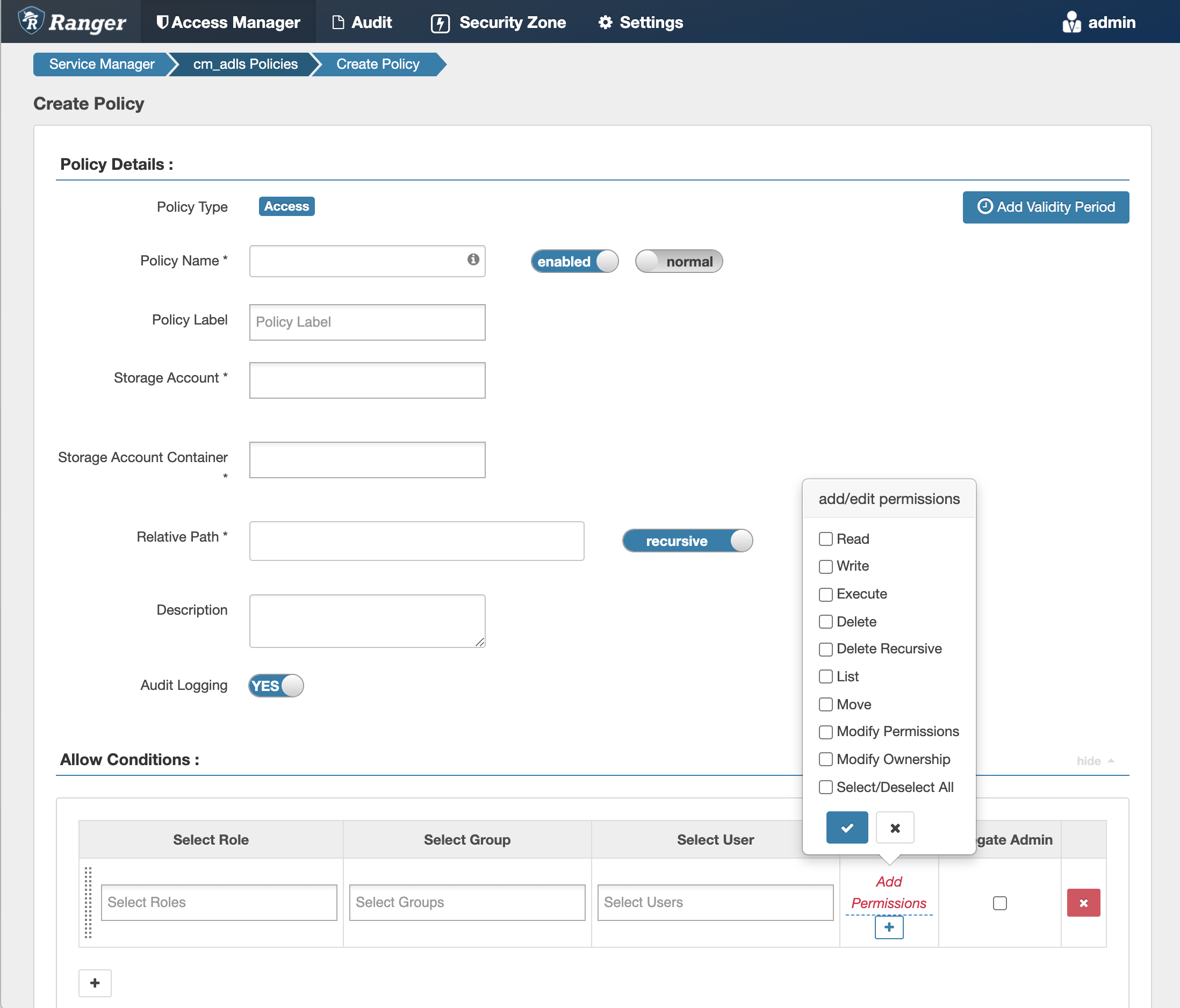Check the Read permission checkbox
Screen dimensions: 1180x1008
pyautogui.click(x=825, y=539)
